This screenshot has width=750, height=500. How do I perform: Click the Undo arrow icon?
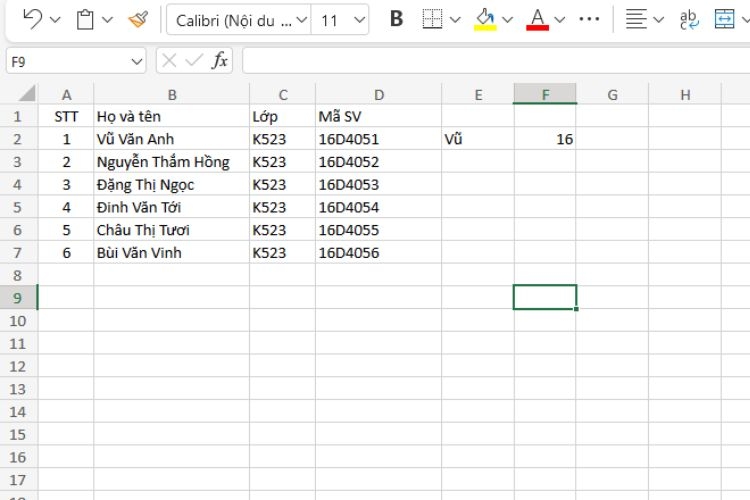(x=32, y=20)
